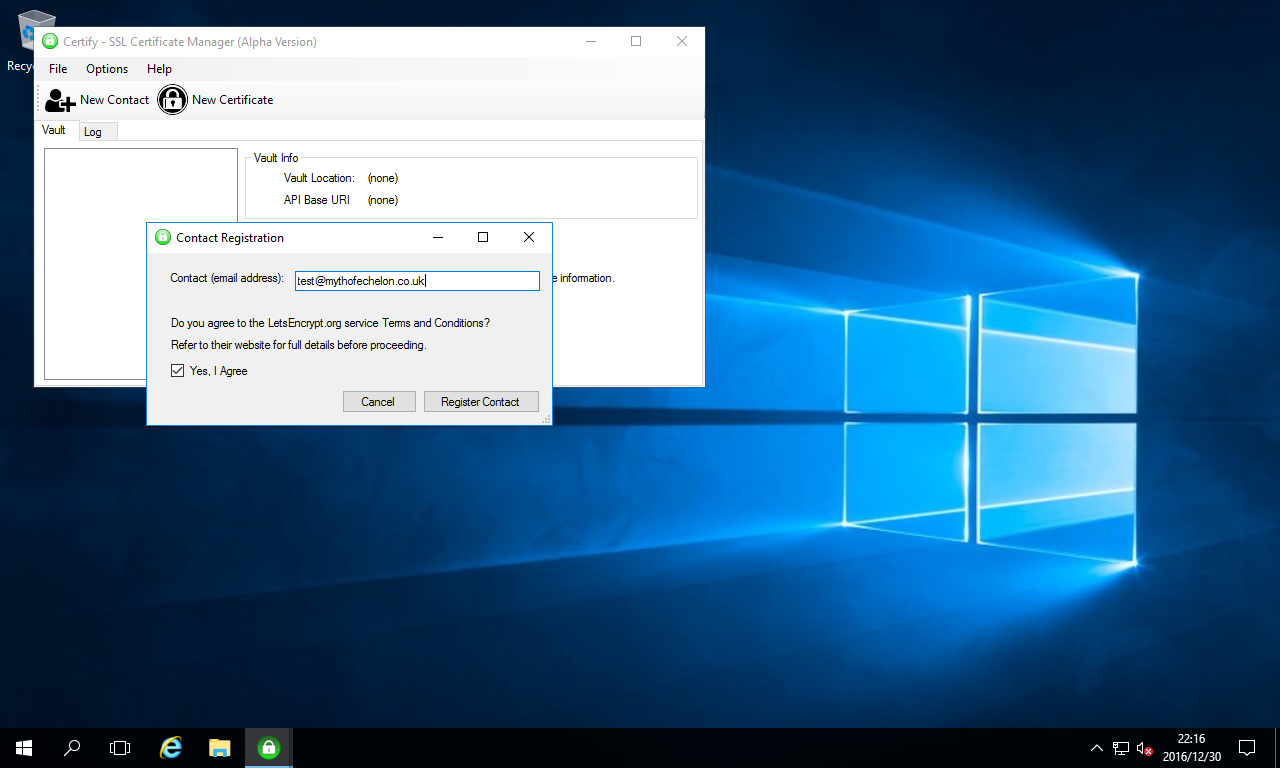1280x768 pixels.
Task: Click the LetsEncrypt Terms and Conditions question text
Action: point(330,323)
